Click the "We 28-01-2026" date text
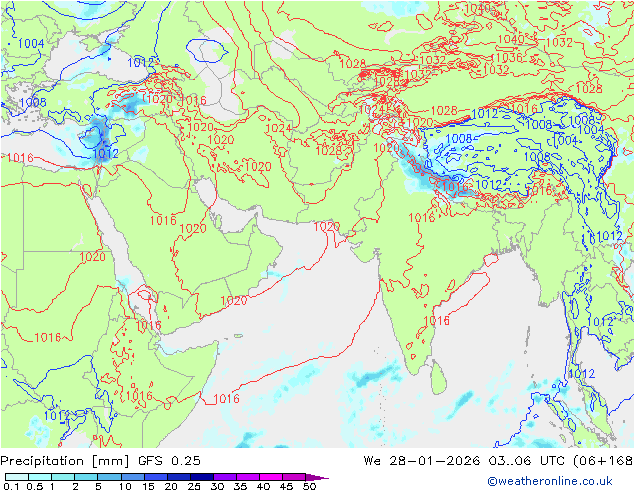 (x=422, y=460)
